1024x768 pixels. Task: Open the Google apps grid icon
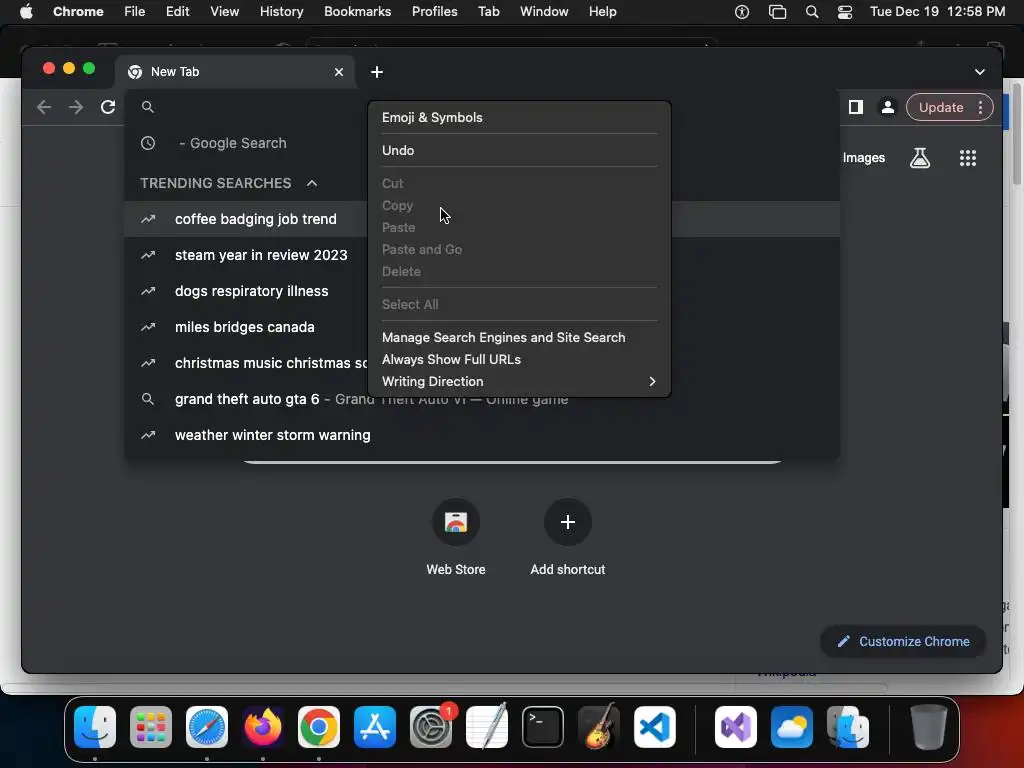pos(968,157)
